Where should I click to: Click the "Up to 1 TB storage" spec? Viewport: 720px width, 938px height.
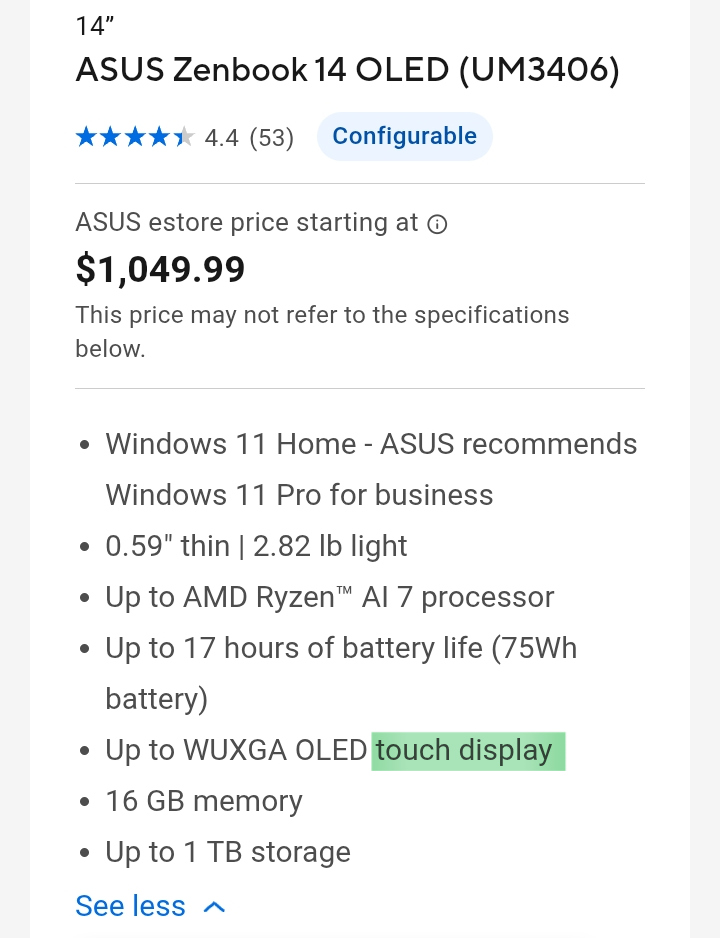click(228, 853)
